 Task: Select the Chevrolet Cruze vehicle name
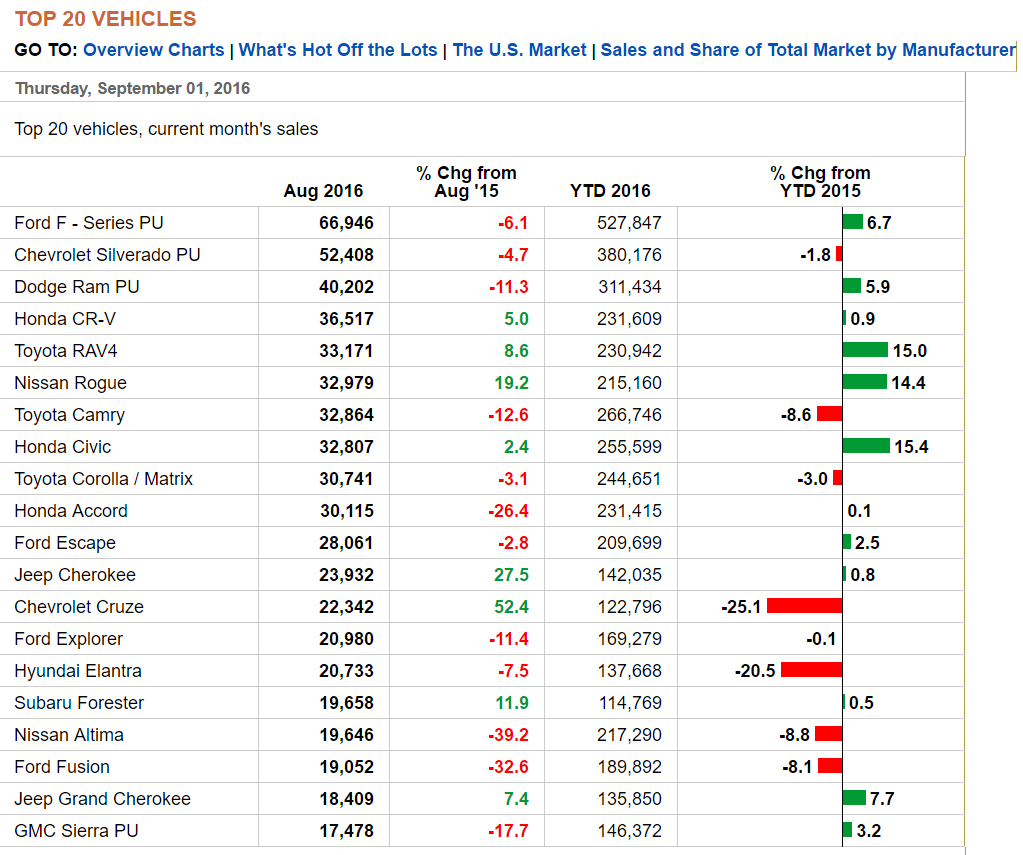(79, 606)
